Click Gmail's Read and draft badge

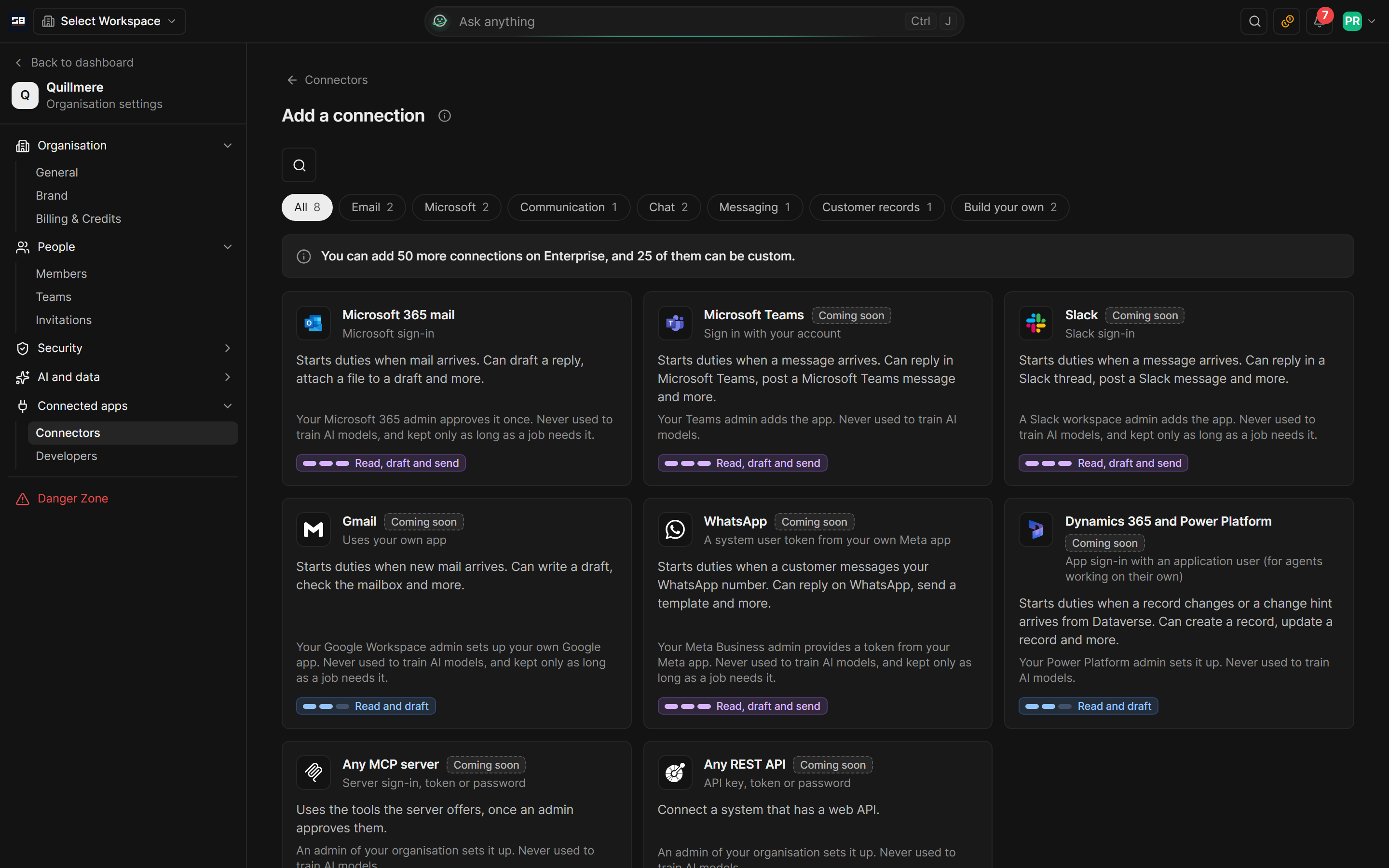366,706
